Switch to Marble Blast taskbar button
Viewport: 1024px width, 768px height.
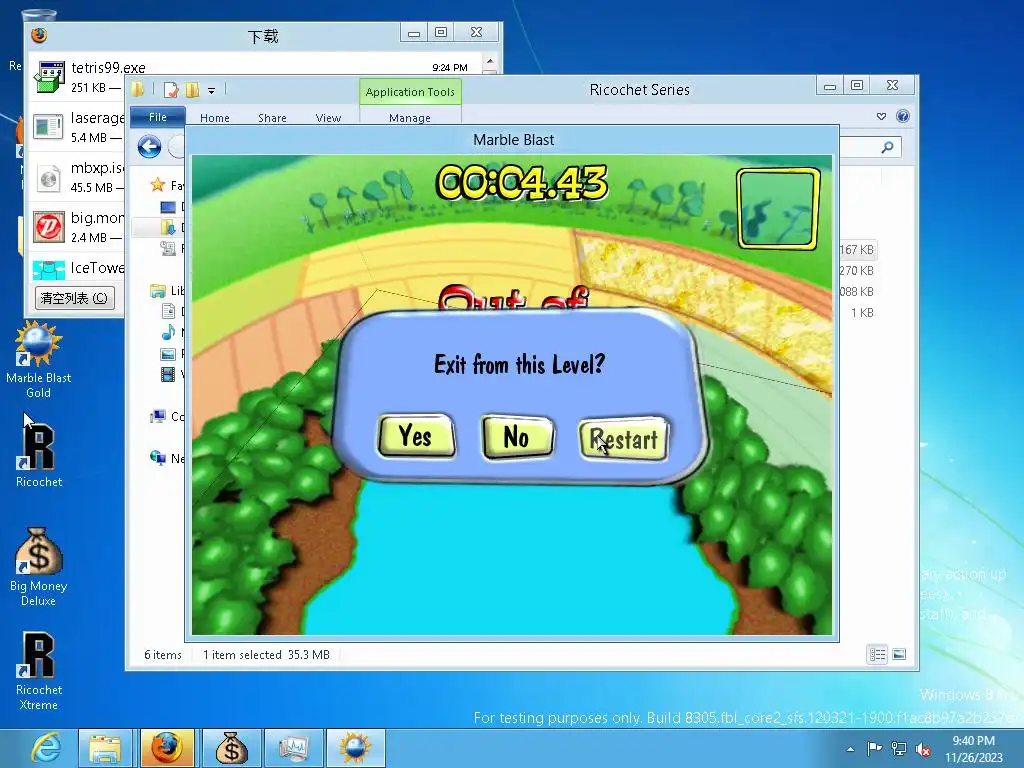[x=355, y=748]
